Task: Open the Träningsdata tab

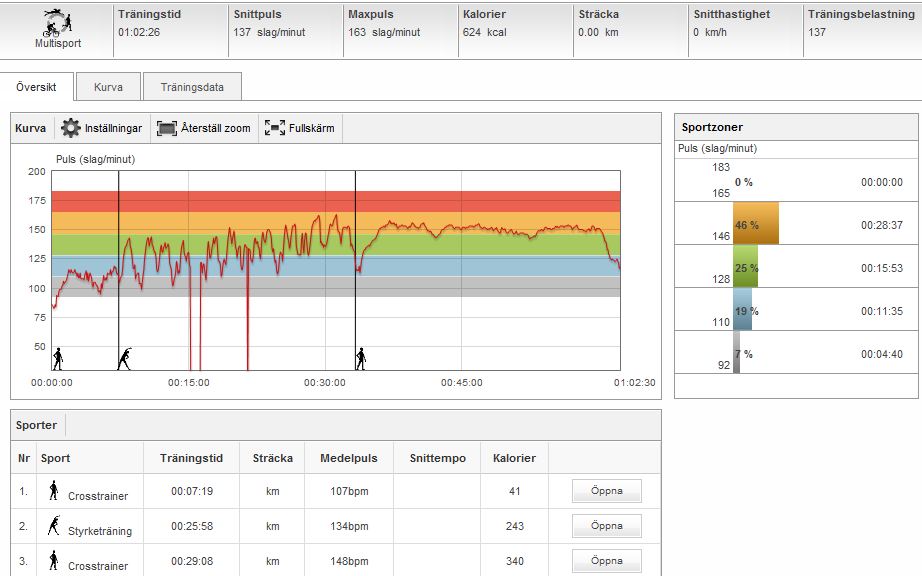Action: click(192, 87)
